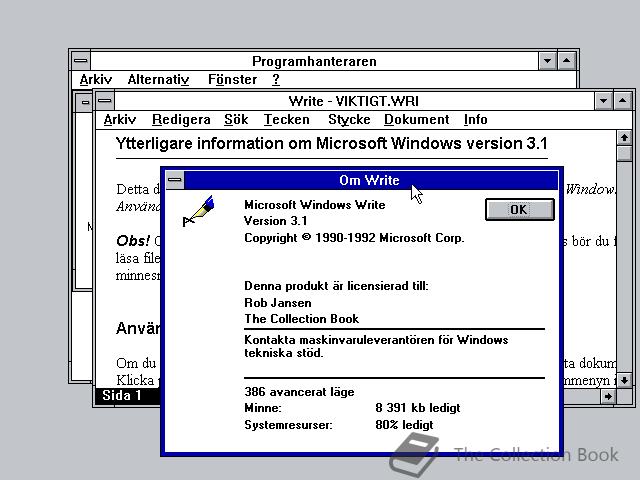
Task: Open Write window control menu box
Action: click(105, 101)
